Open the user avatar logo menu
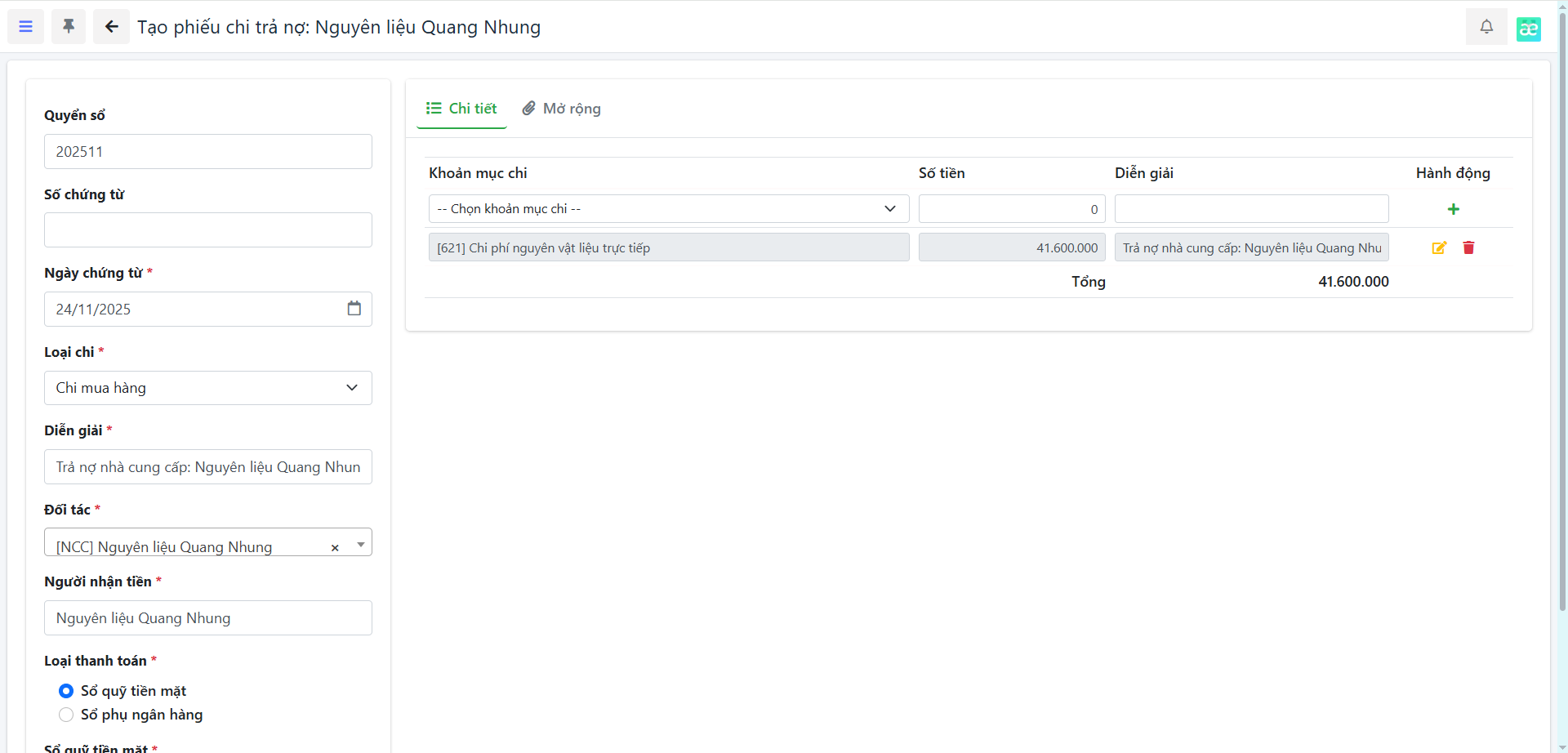This screenshot has width=1568, height=753. [x=1528, y=29]
